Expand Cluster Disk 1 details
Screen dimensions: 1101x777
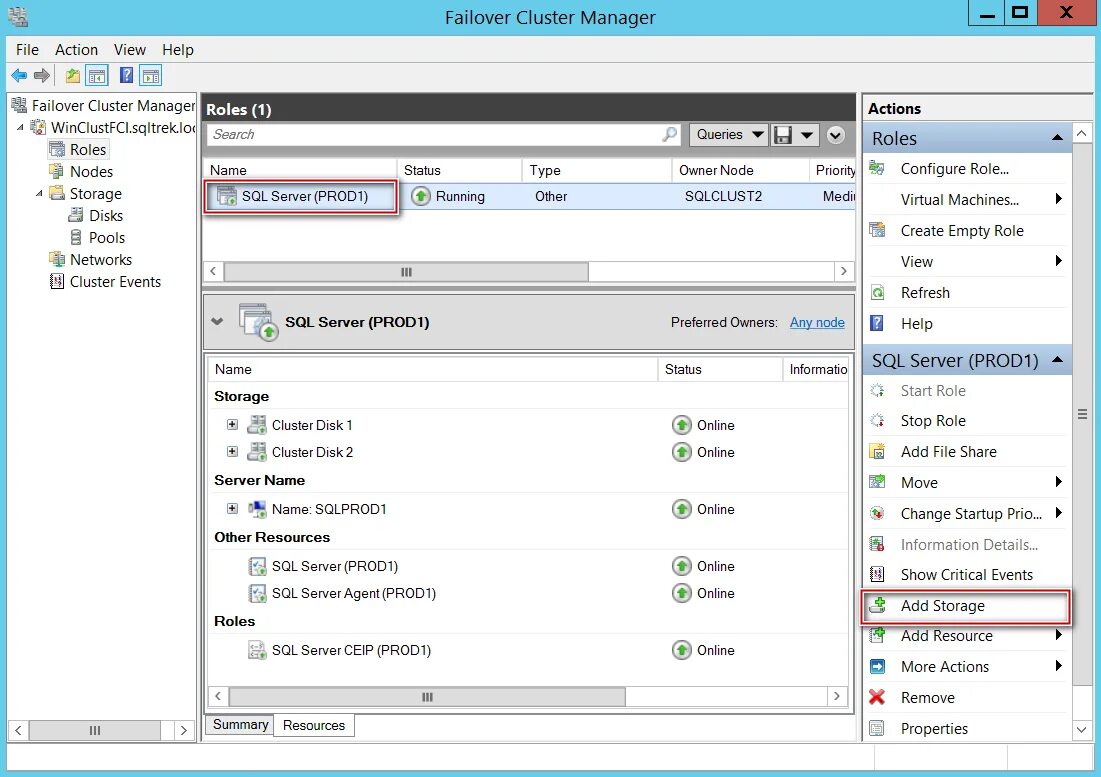232,425
